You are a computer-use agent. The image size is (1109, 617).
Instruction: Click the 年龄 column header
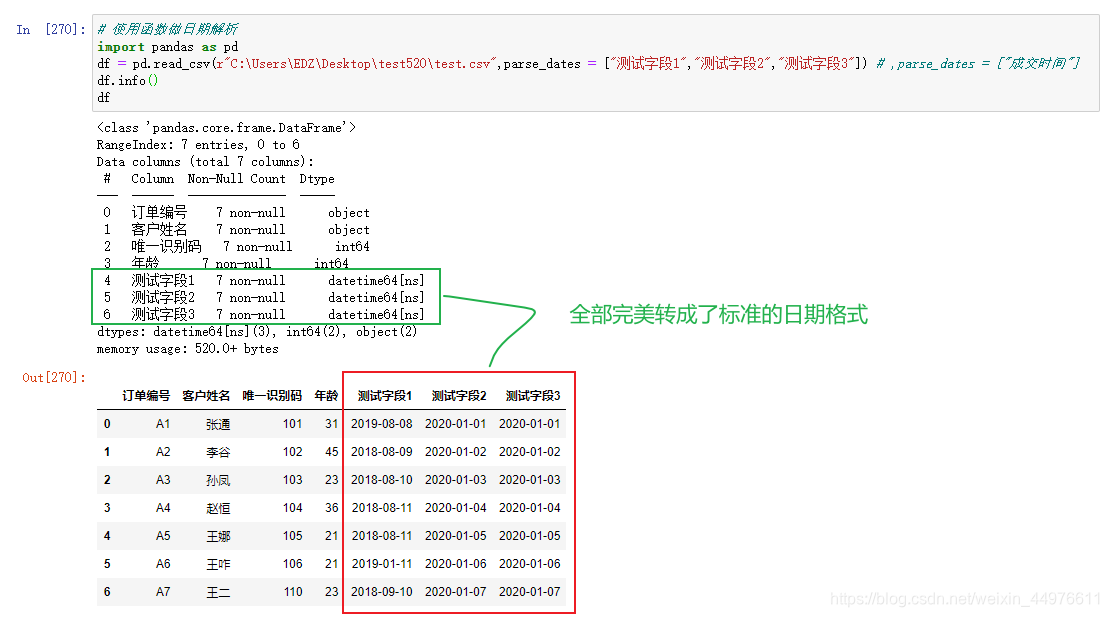click(326, 396)
